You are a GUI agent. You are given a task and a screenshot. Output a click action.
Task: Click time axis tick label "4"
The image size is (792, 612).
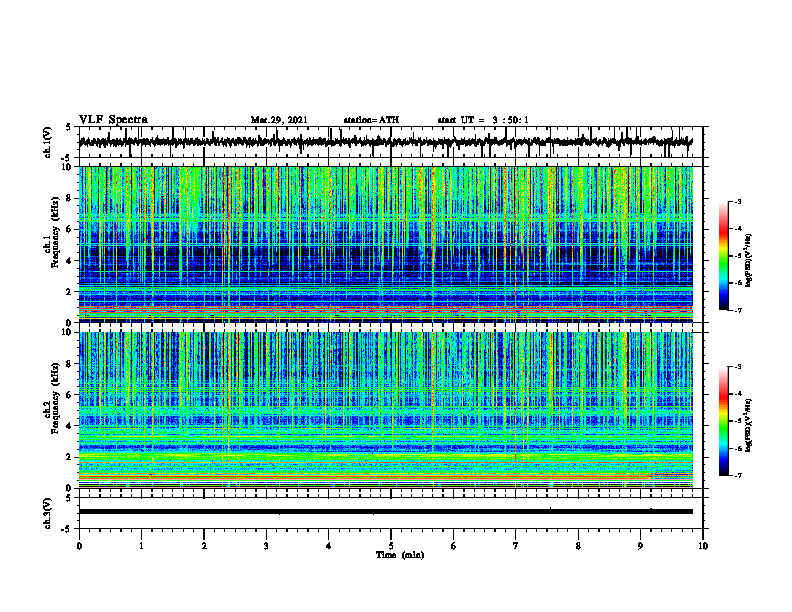pyautogui.click(x=329, y=546)
